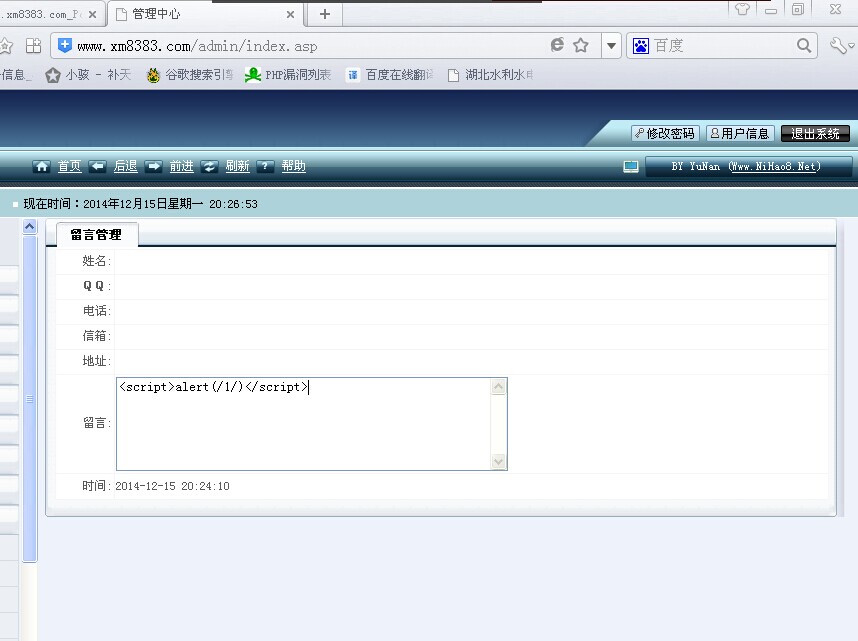Screen dimensions: 858x641
Task: Close the xm8383.com tab
Action: pos(92,15)
